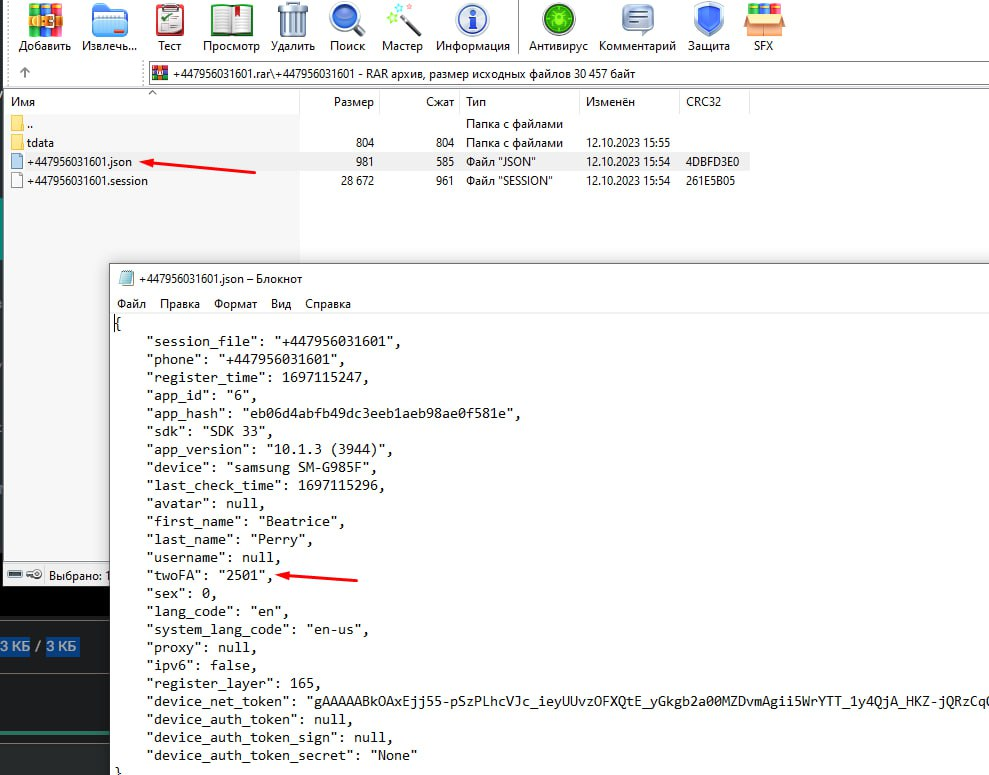Click the tdata folder icon
This screenshot has width=989, height=775.
coord(18,143)
